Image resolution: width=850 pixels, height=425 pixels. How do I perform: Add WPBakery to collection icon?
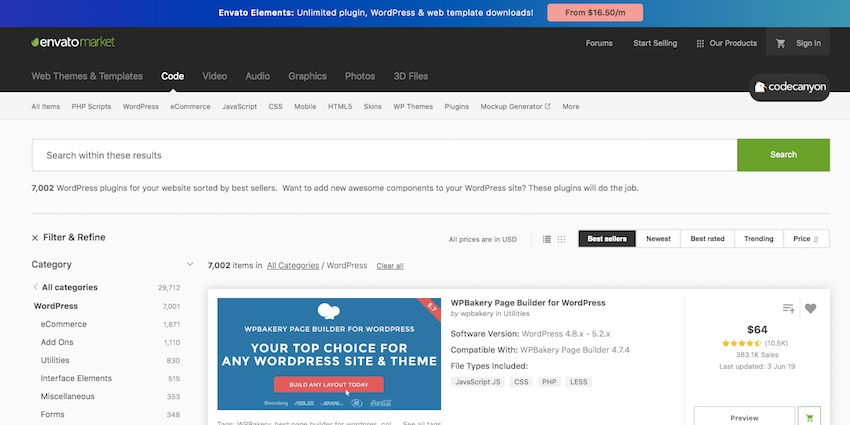tap(788, 308)
